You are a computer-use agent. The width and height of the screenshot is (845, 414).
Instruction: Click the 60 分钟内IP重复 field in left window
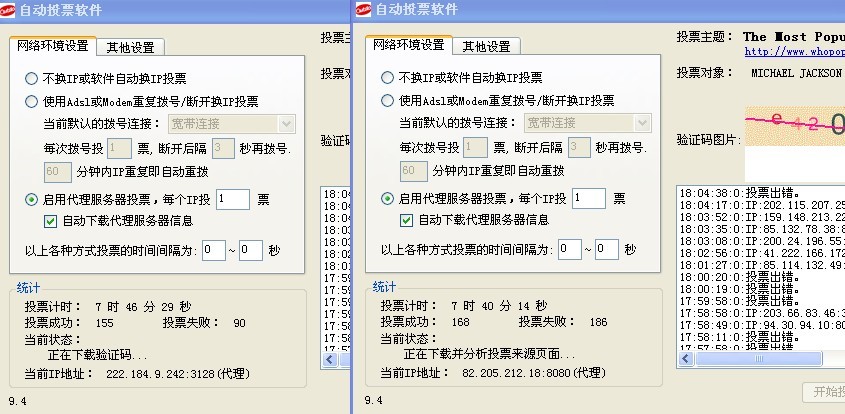(x=58, y=172)
